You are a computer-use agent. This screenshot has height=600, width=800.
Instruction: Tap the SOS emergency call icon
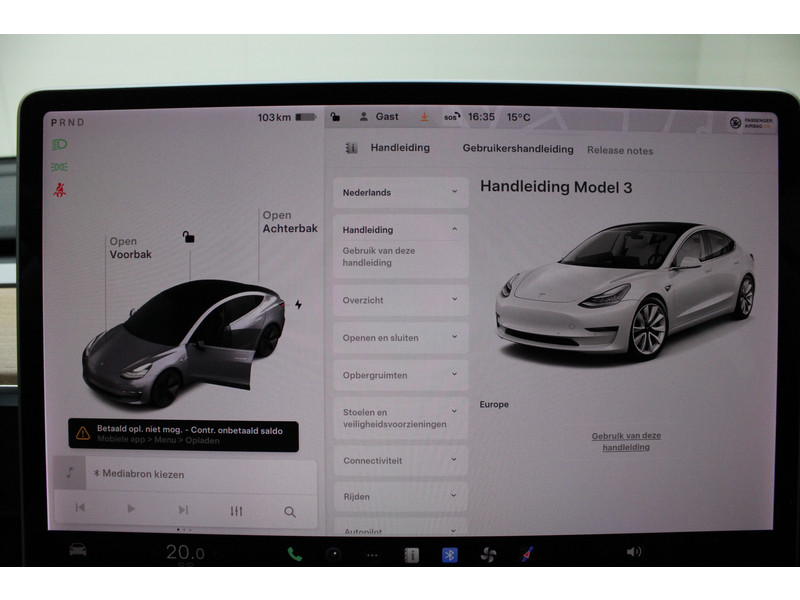452,117
